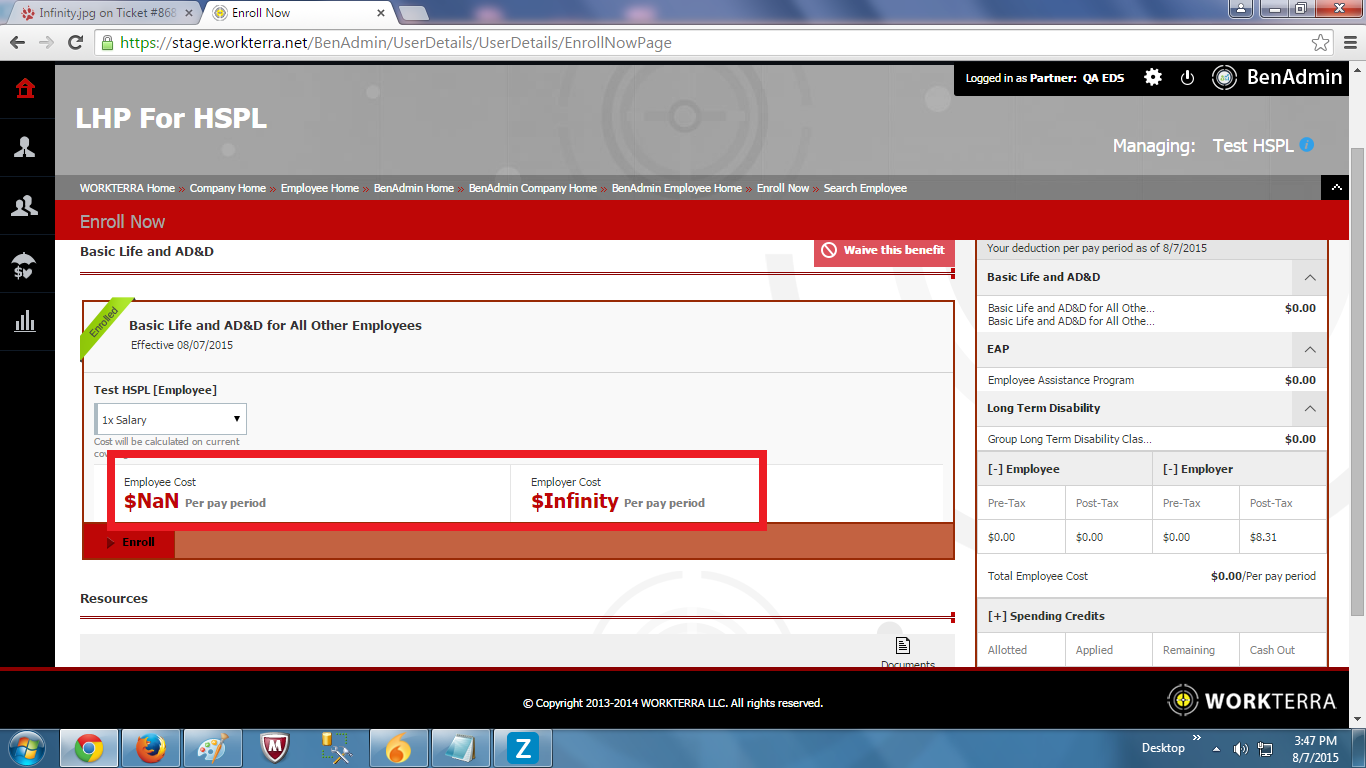Click Enroll Now breadcrumb link
The image size is (1366, 768).
(783, 188)
